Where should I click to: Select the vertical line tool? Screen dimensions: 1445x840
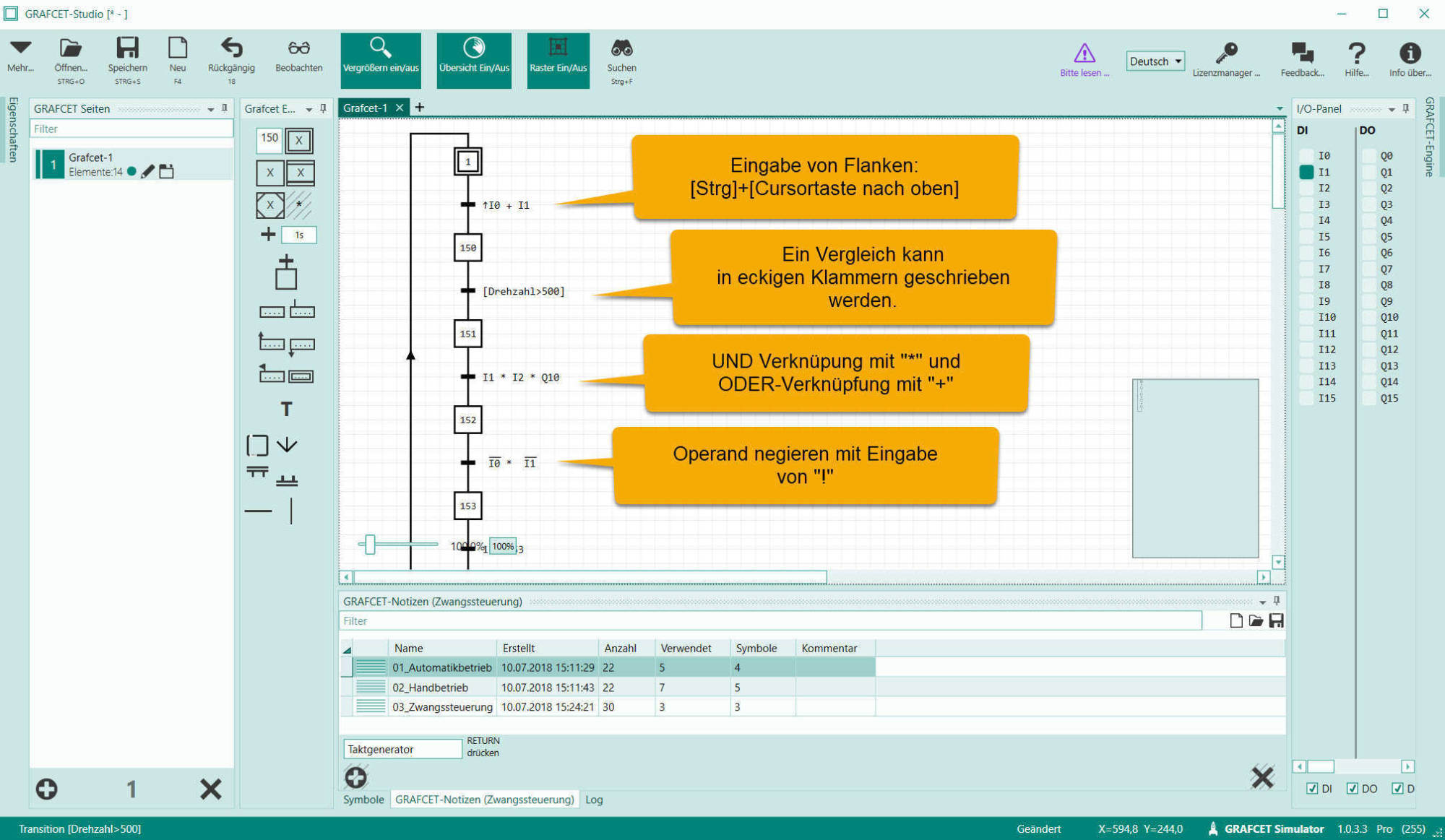pos(291,511)
